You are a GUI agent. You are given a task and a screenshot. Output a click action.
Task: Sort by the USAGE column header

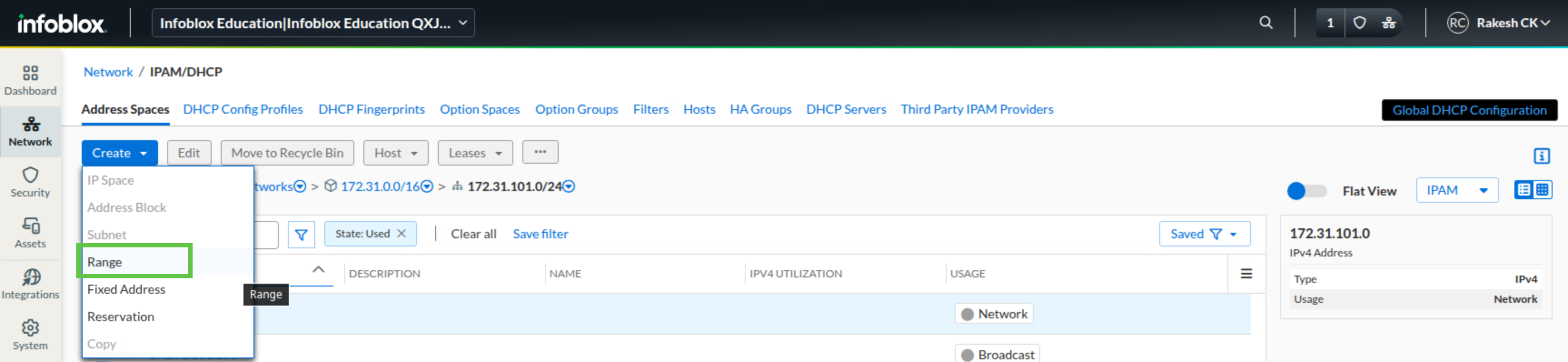(x=967, y=274)
